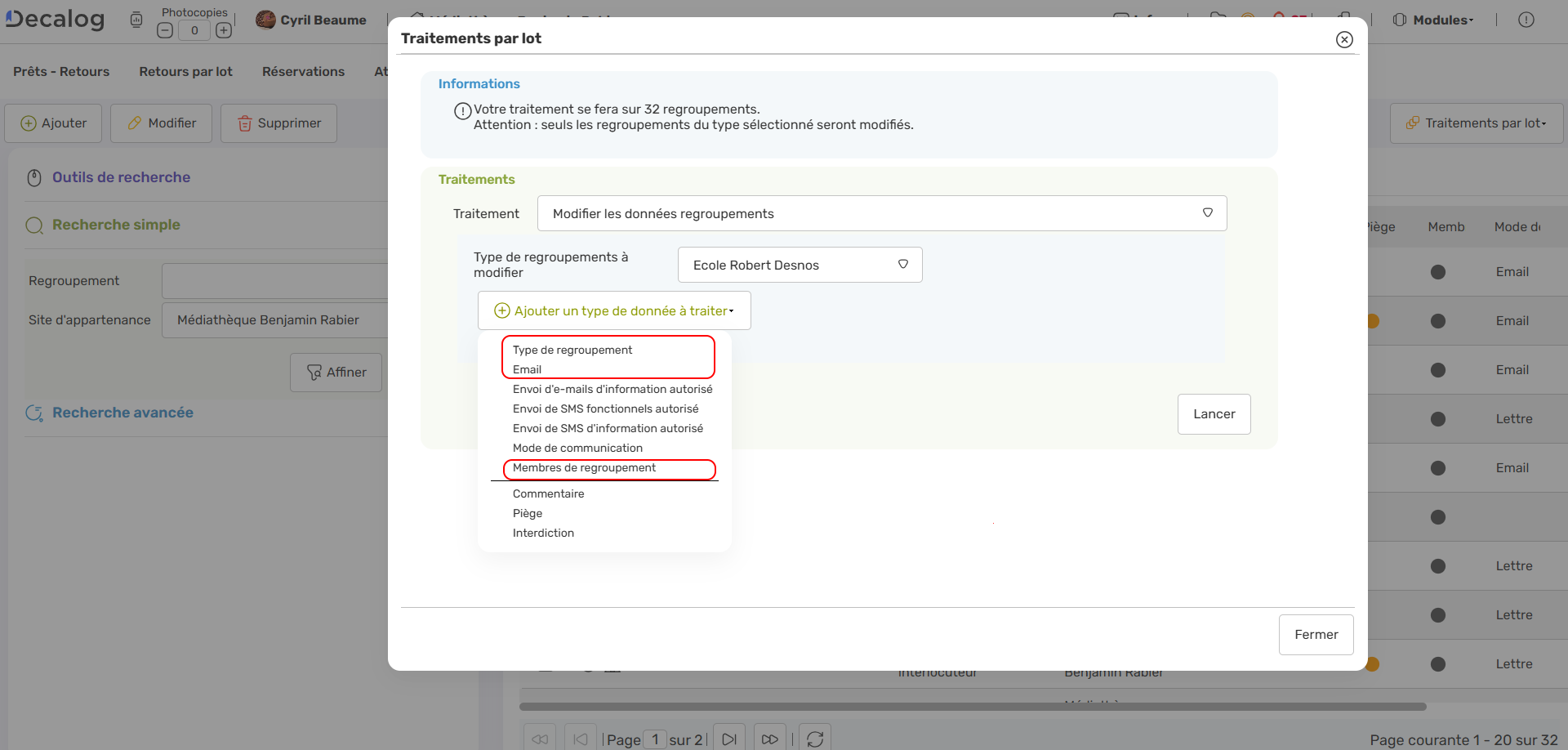This screenshot has height=750, width=1568.
Task: Open Site d'appartenance Médiathèque Benjamin Rabier field
Action: pyautogui.click(x=275, y=320)
